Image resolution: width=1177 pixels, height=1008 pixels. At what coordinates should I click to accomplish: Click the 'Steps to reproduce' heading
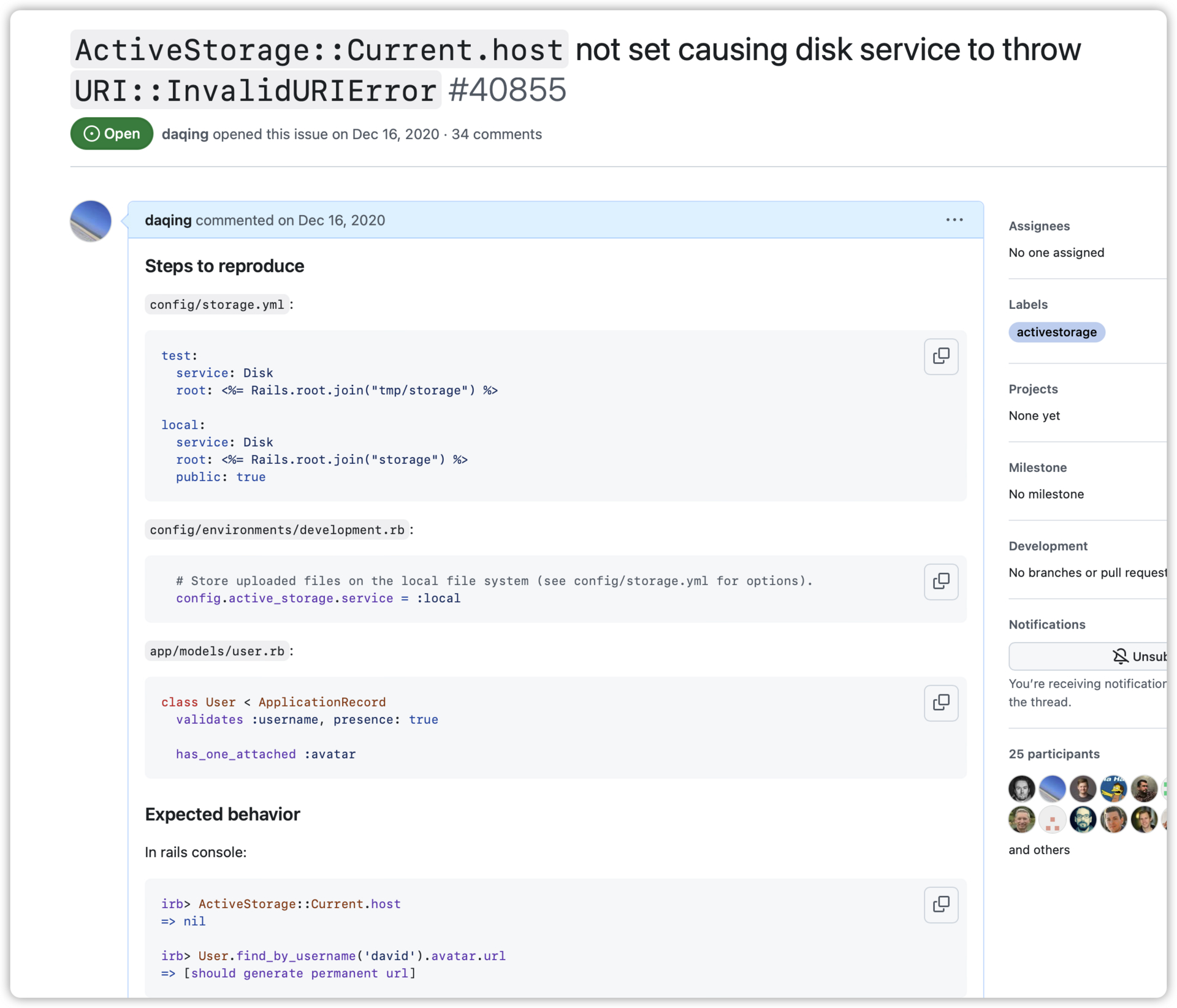(224, 266)
